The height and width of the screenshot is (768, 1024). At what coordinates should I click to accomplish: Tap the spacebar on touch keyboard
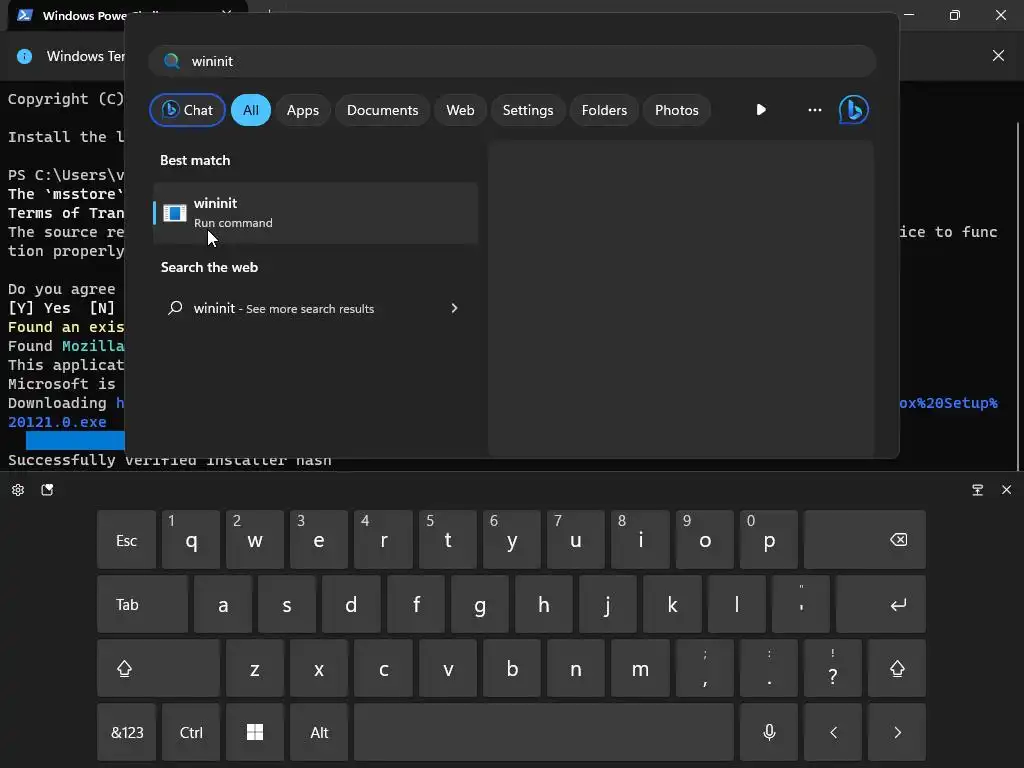pos(544,732)
